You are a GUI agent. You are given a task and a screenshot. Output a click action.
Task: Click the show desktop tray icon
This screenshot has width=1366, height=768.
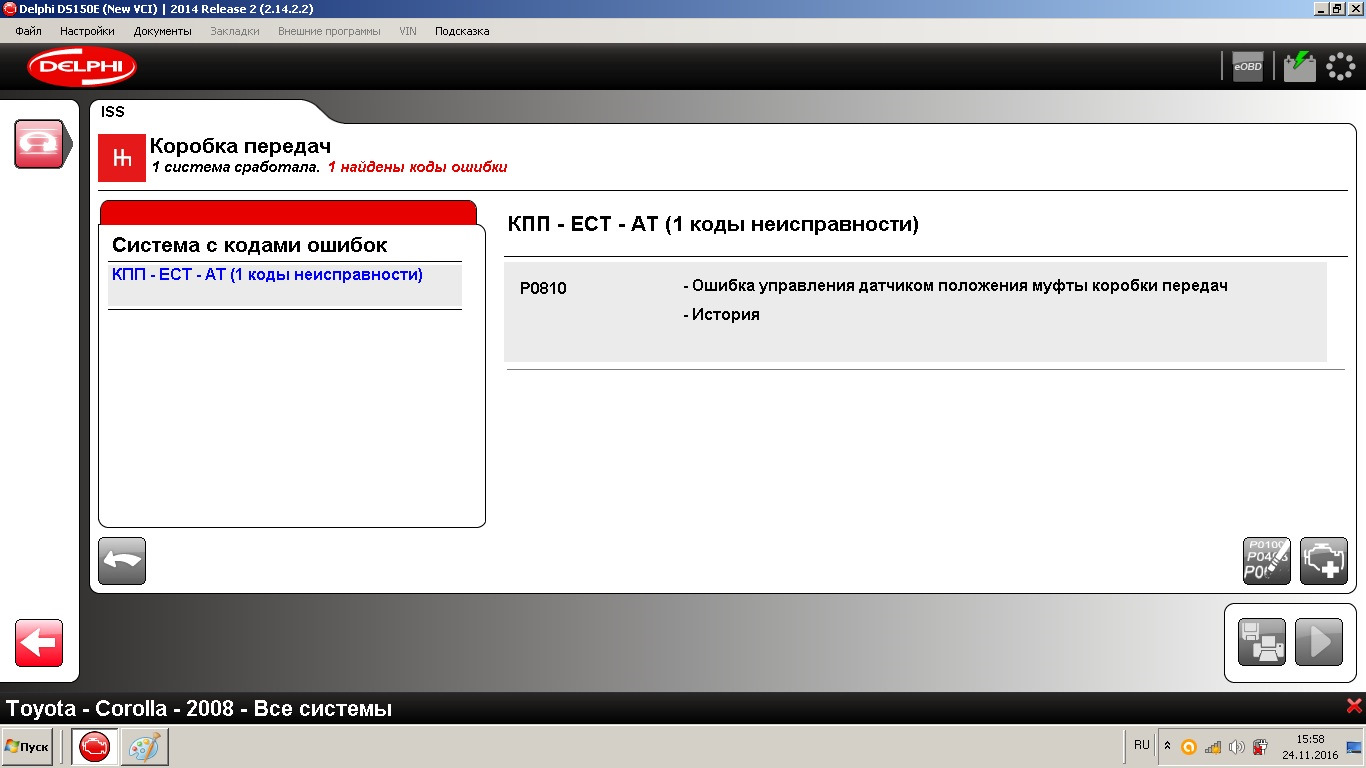coord(1353,746)
